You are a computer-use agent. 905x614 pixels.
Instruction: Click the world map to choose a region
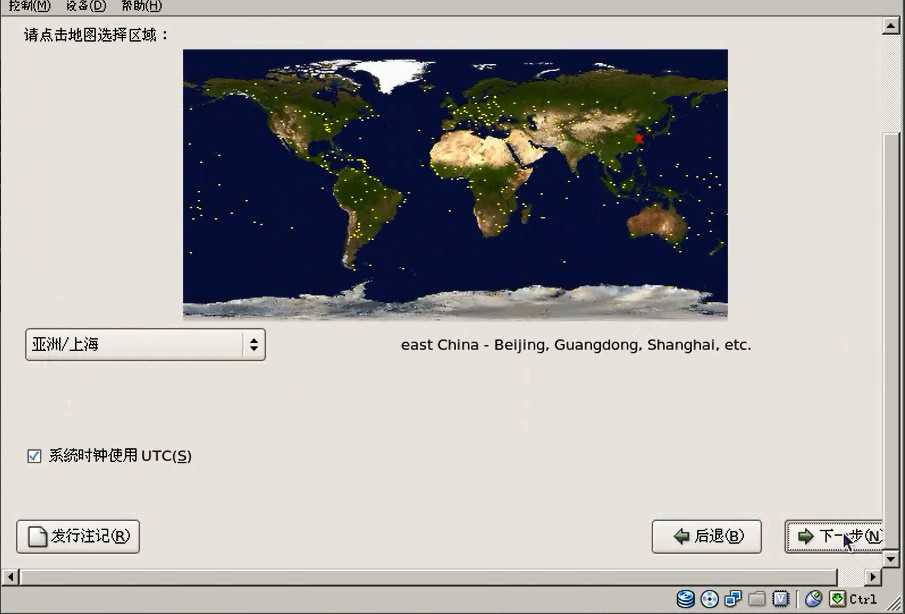[455, 184]
